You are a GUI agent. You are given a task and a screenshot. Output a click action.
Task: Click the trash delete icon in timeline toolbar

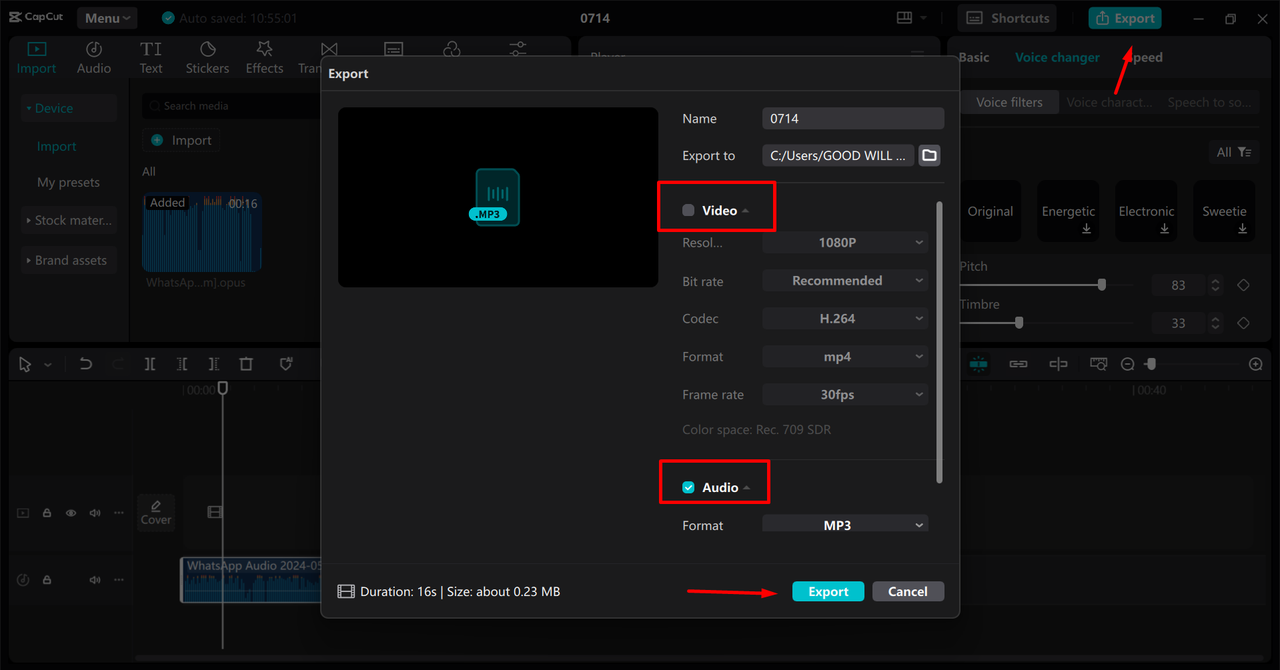246,364
